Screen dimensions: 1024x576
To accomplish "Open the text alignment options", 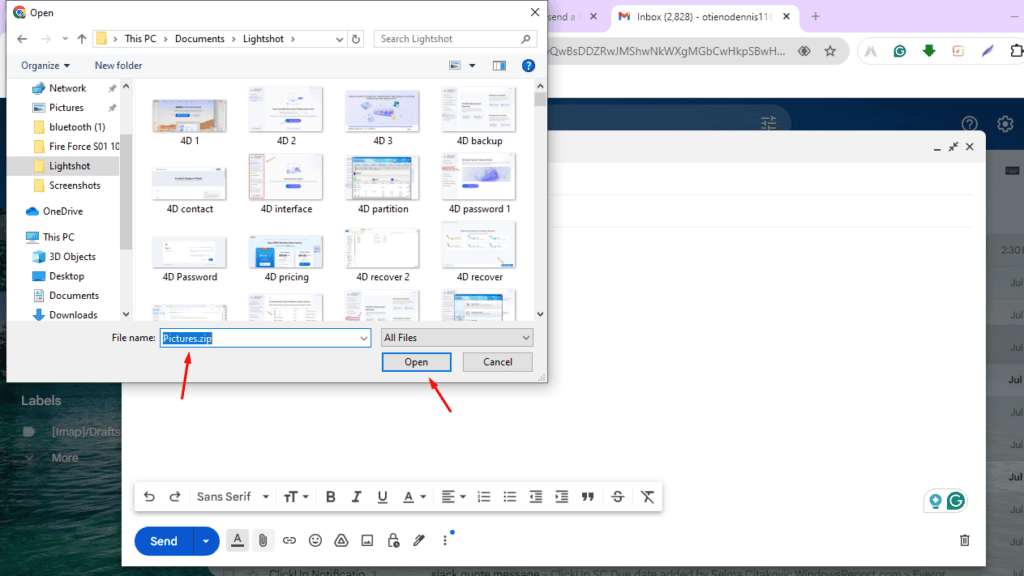I will (x=453, y=497).
